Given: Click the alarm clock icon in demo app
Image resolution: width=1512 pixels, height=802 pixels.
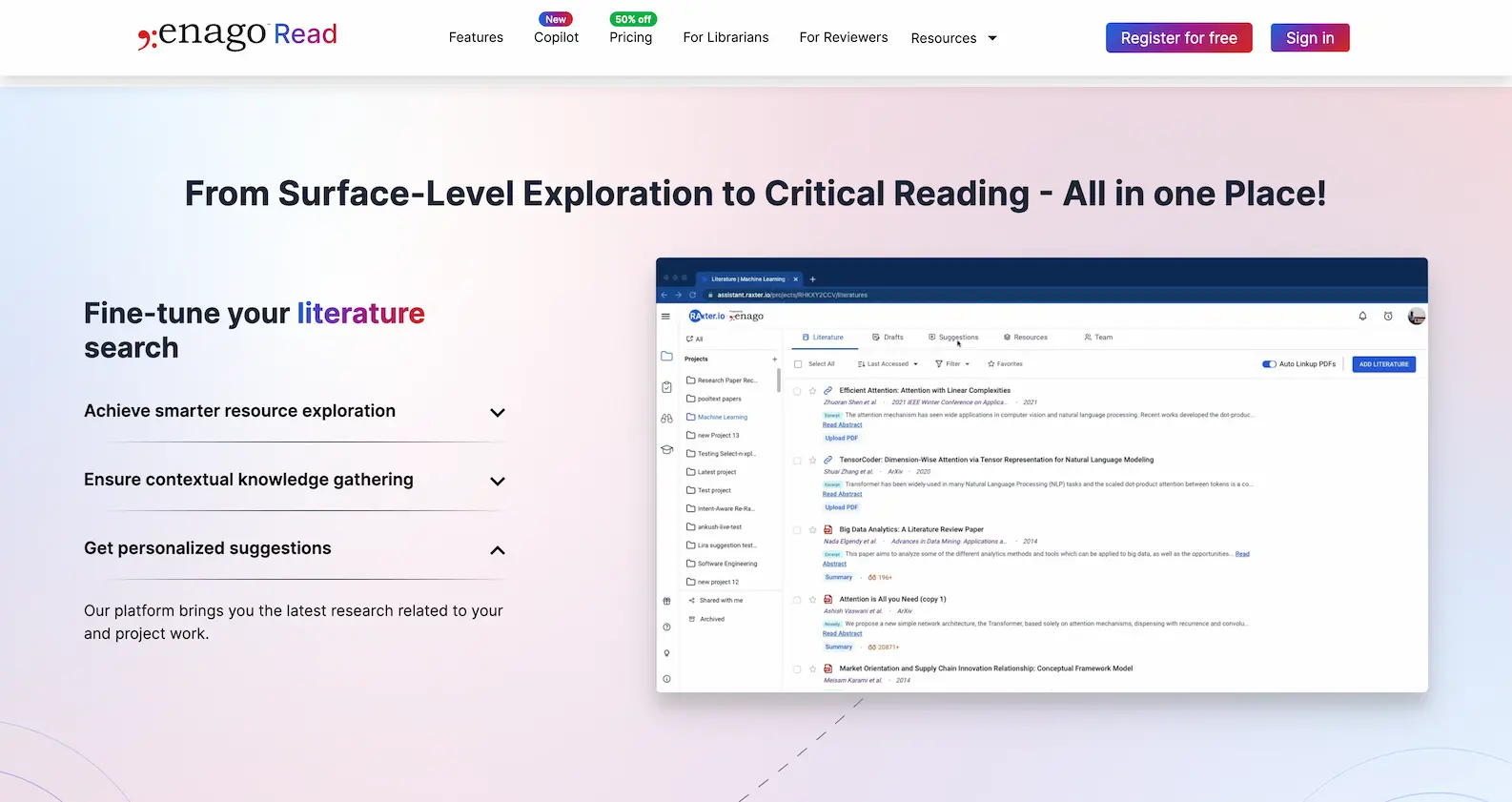Looking at the screenshot, I should point(1388,316).
